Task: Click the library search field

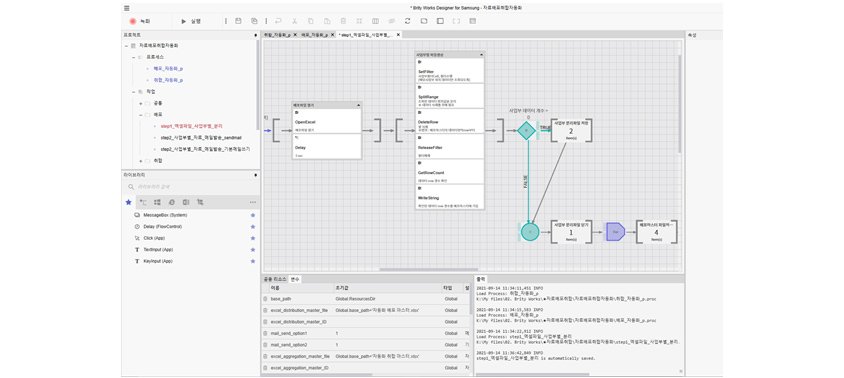Action: [191, 187]
